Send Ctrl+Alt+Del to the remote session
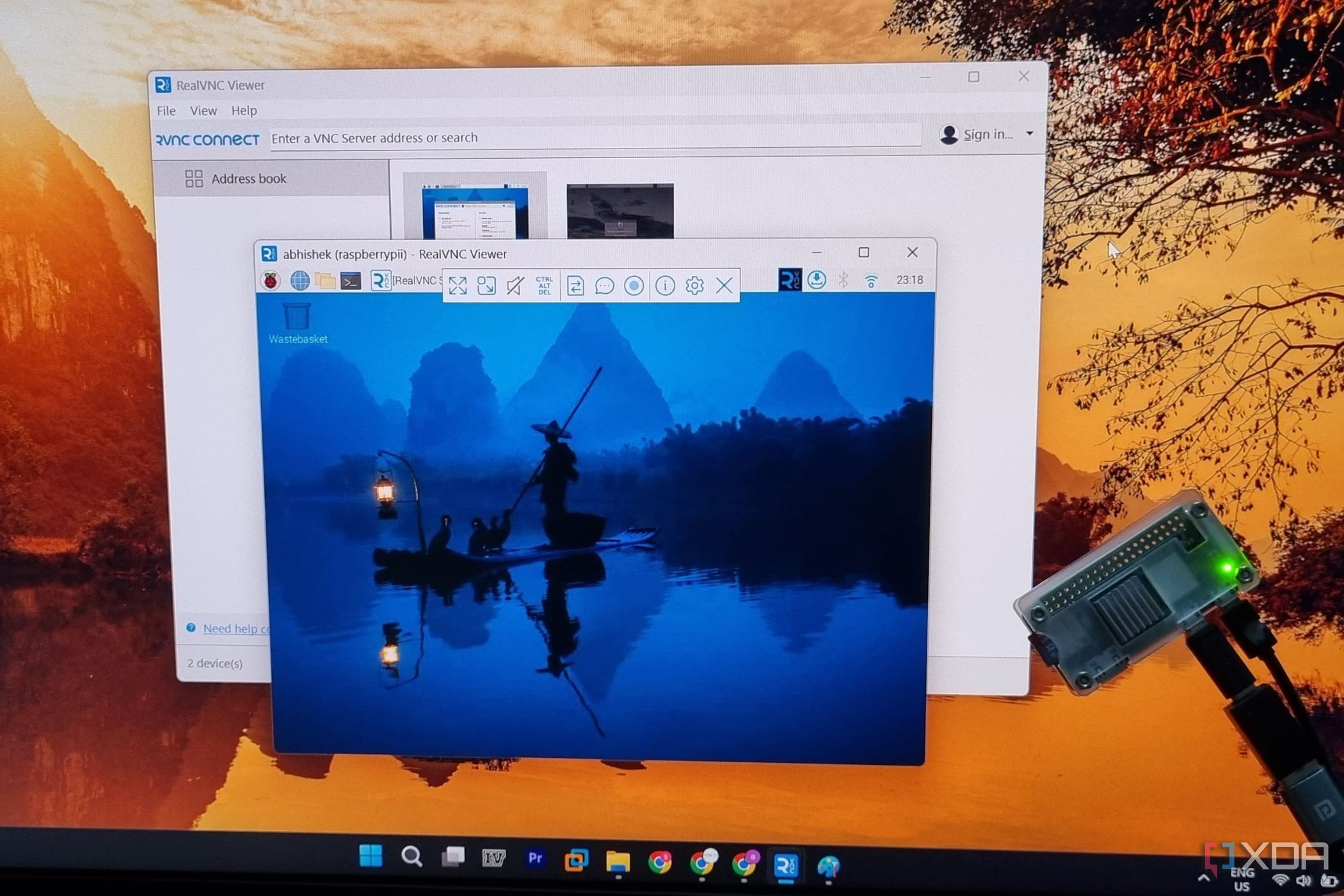Viewport: 1344px width, 896px height. click(543, 285)
